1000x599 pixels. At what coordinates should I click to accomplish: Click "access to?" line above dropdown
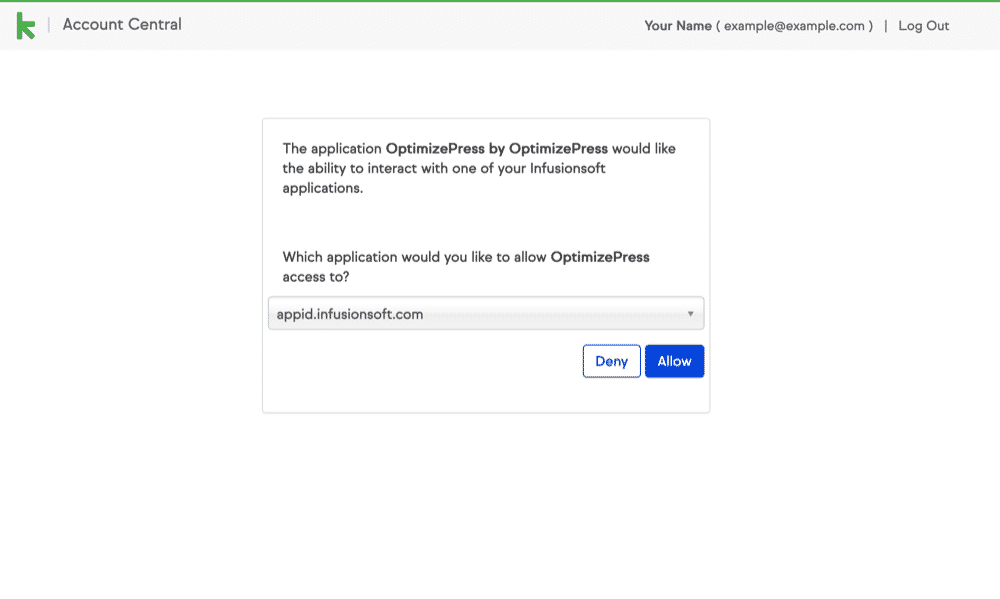316,277
